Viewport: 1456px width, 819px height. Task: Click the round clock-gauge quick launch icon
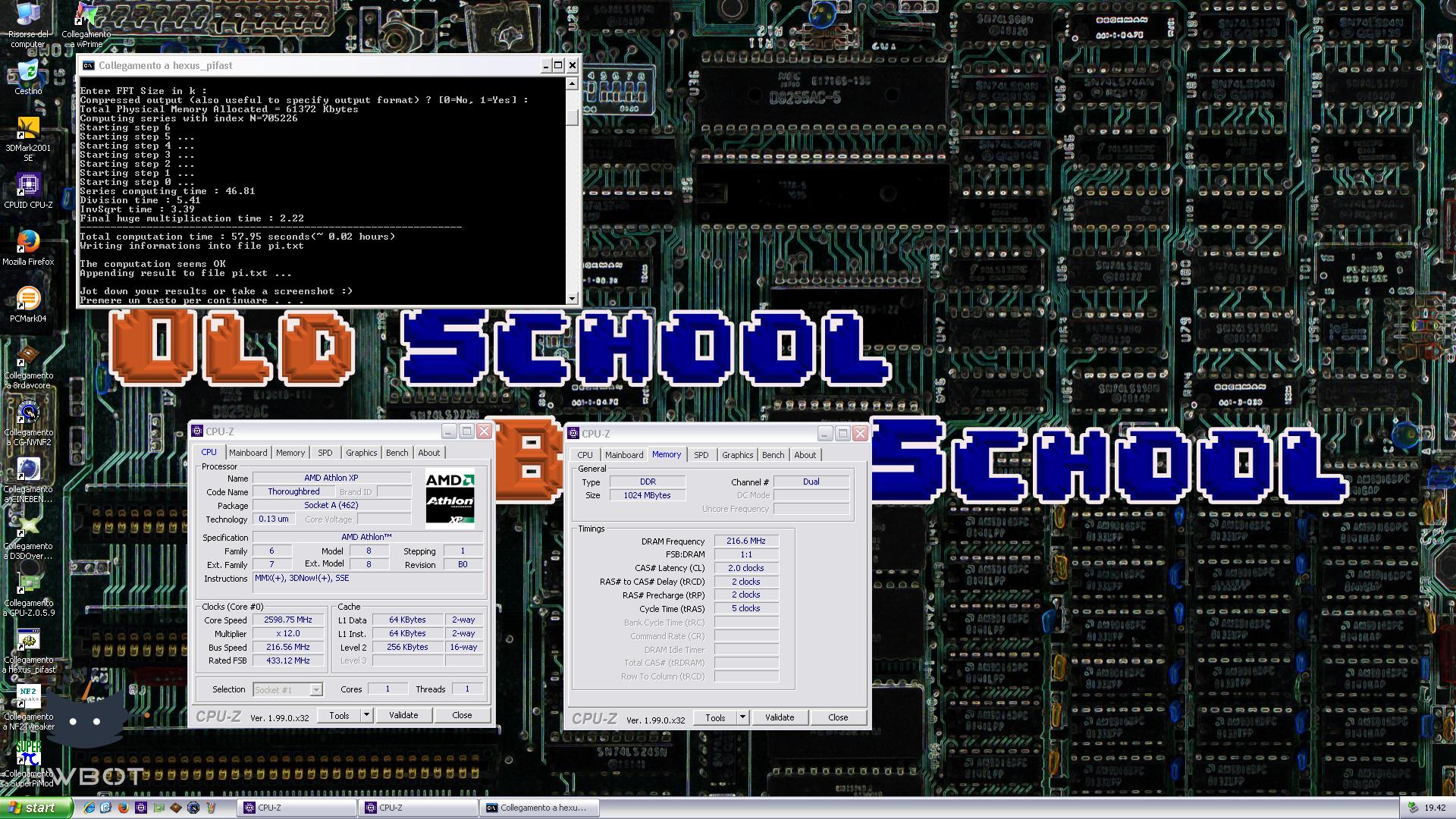[193, 808]
